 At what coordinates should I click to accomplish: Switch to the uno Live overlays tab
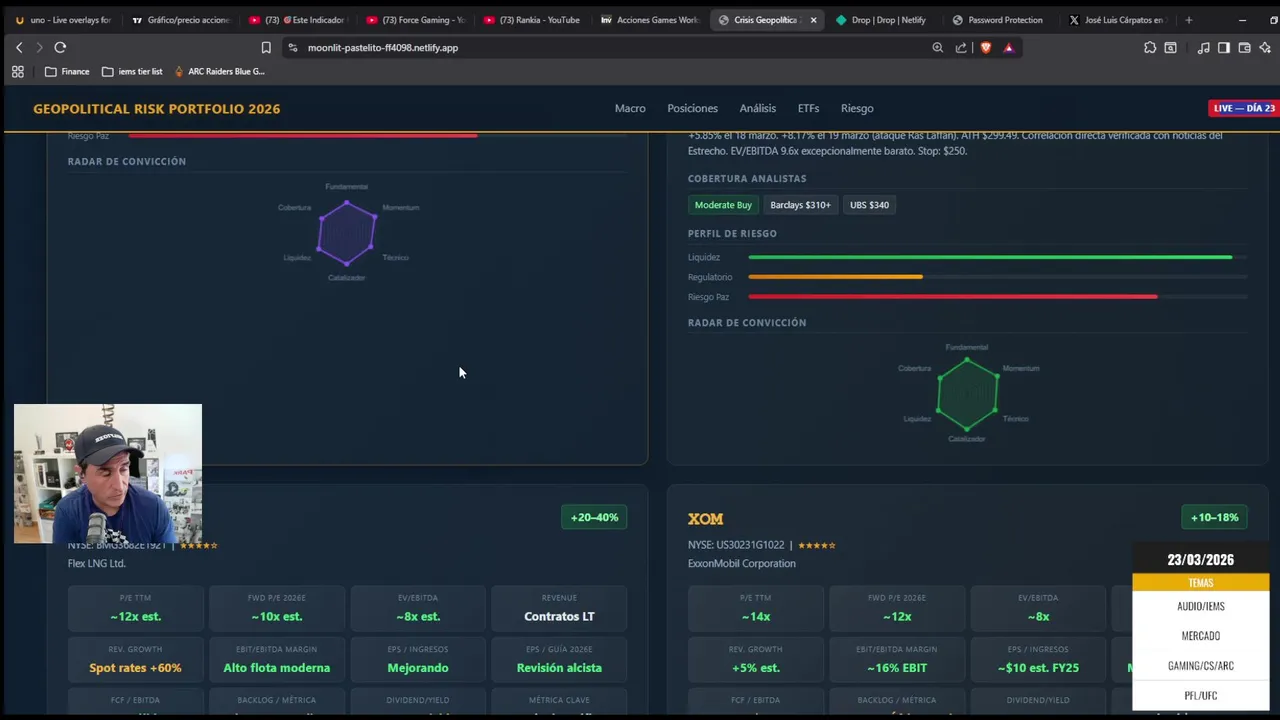click(63, 20)
